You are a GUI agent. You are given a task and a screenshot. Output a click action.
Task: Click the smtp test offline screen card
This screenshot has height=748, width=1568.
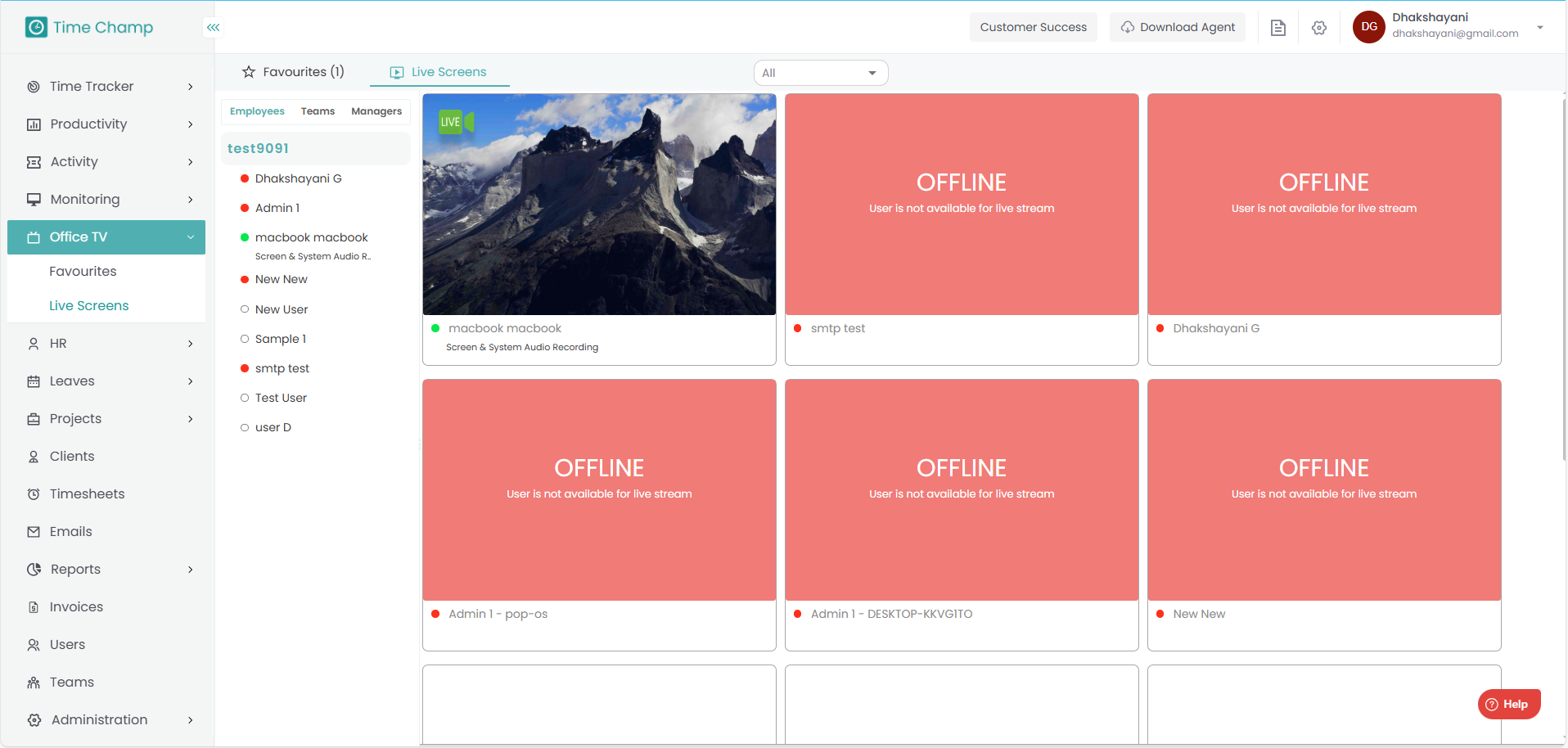coord(962,229)
